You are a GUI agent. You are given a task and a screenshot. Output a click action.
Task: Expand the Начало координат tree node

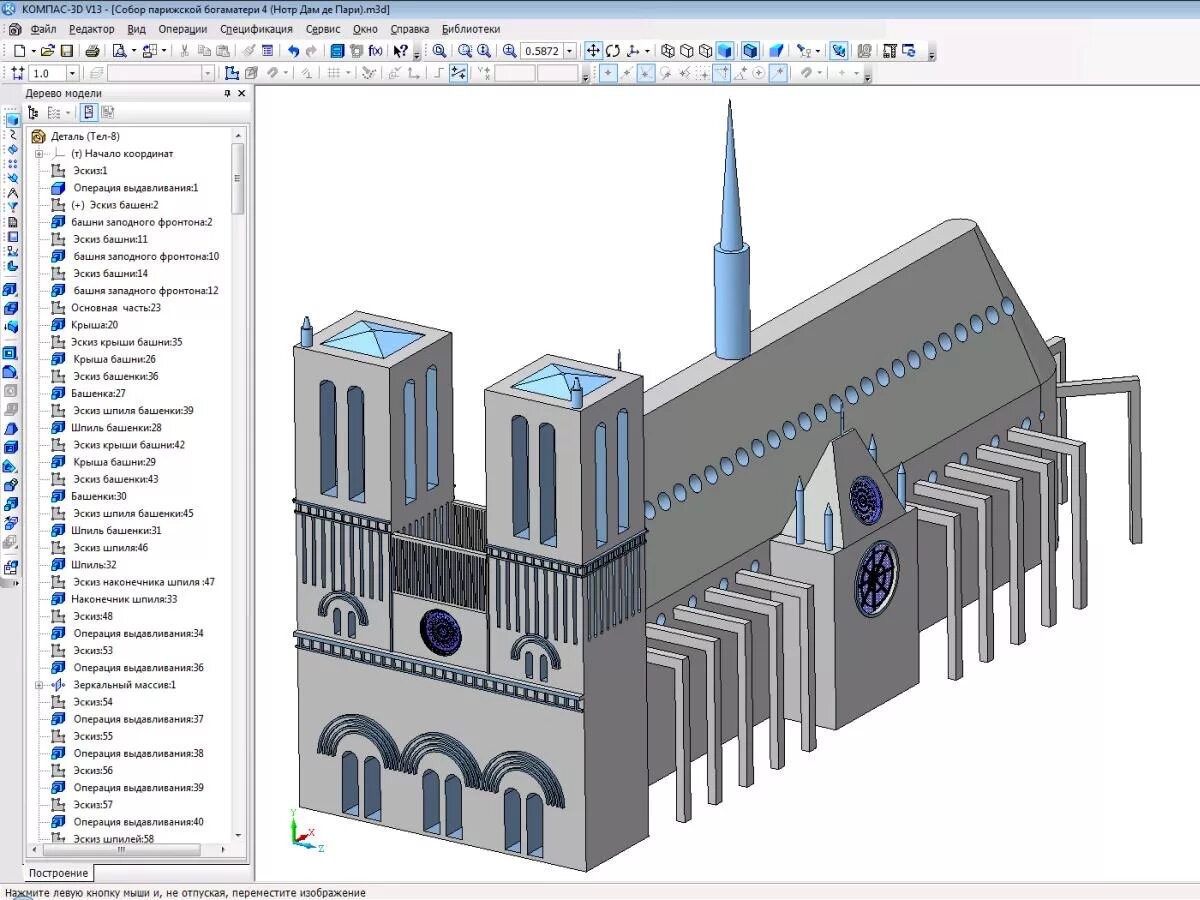39,154
